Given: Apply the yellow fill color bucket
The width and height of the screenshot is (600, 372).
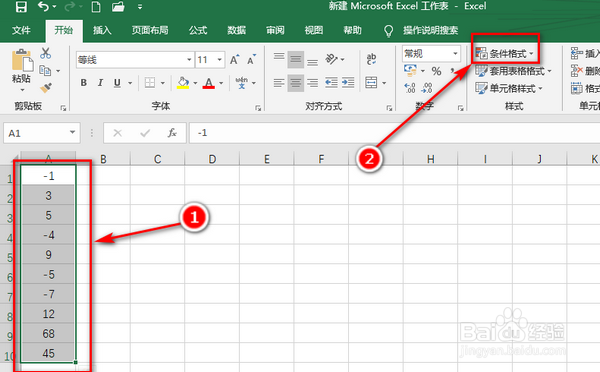Looking at the screenshot, I should click(x=183, y=83).
